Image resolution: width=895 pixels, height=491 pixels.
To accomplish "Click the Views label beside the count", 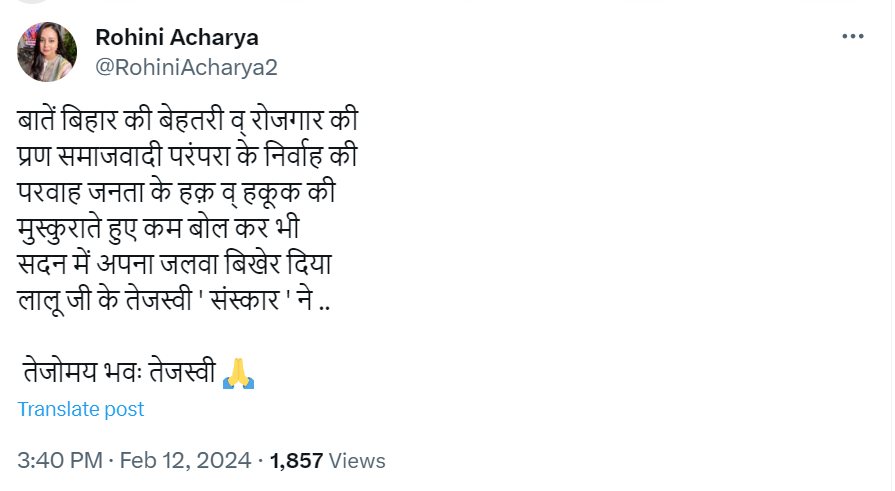I will tap(357, 461).
